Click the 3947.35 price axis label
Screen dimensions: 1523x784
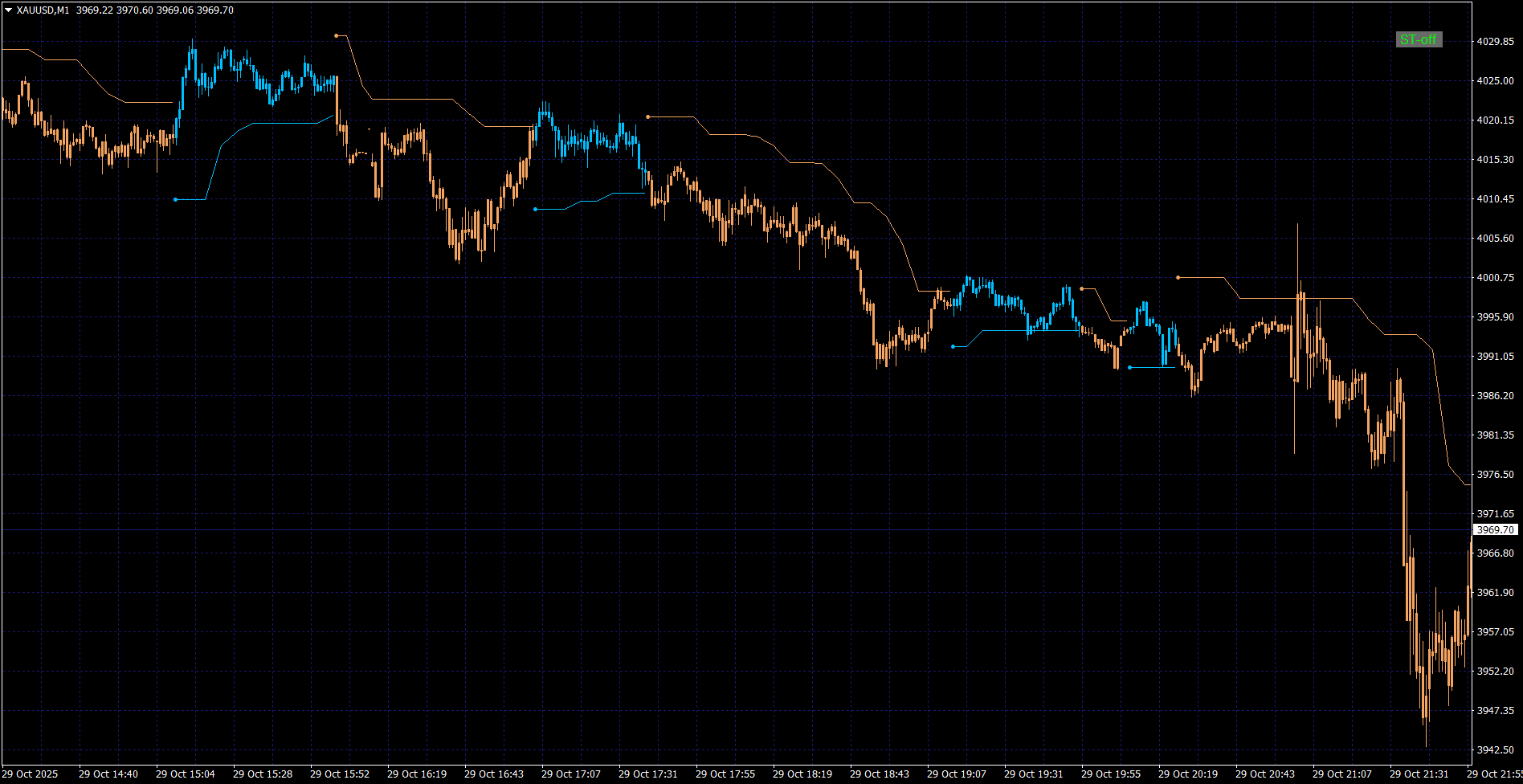click(x=1495, y=711)
